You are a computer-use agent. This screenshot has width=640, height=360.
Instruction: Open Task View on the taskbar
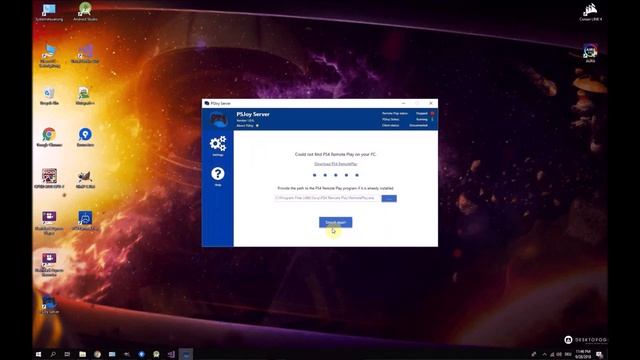pos(67,354)
